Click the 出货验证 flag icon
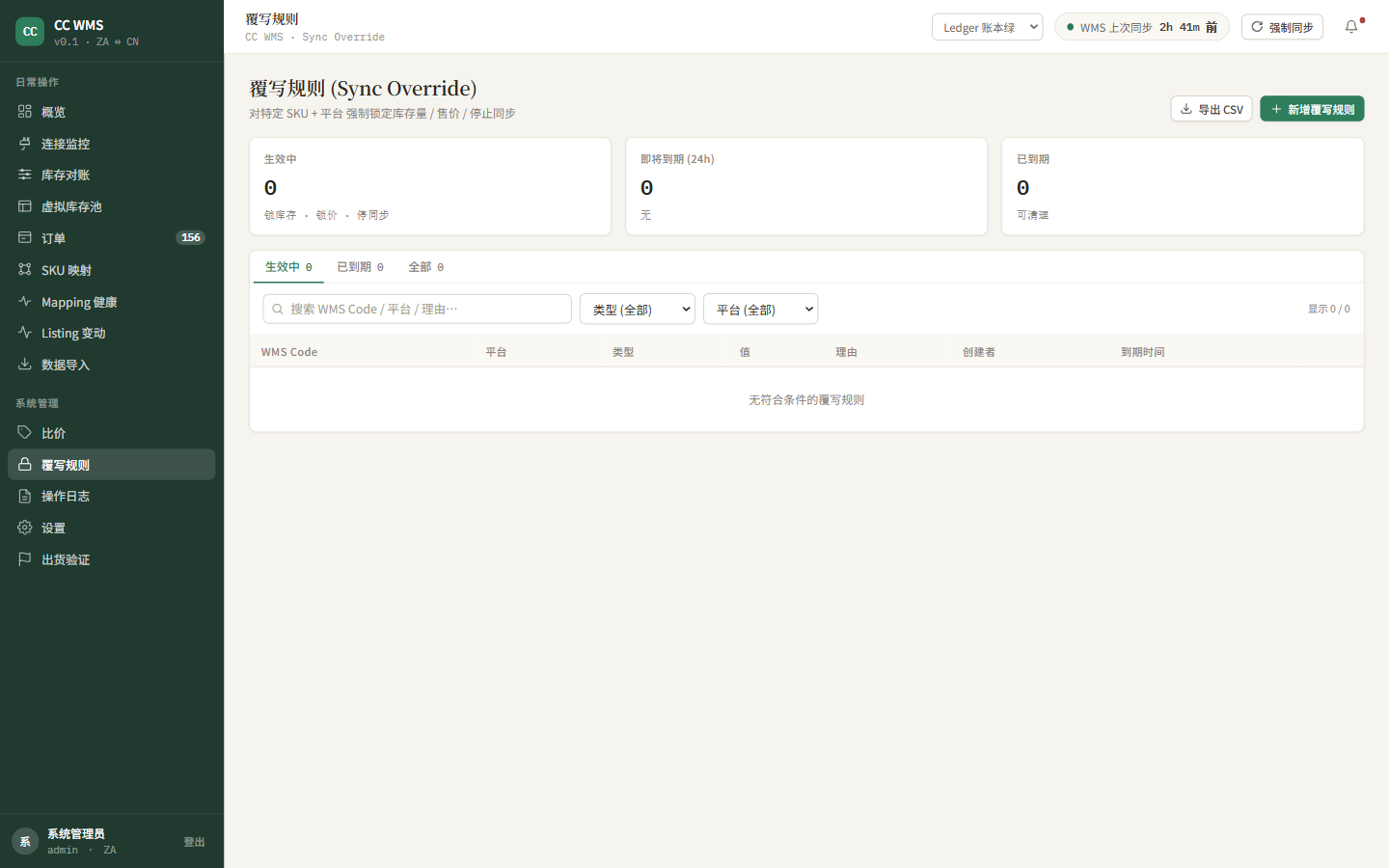 25,559
